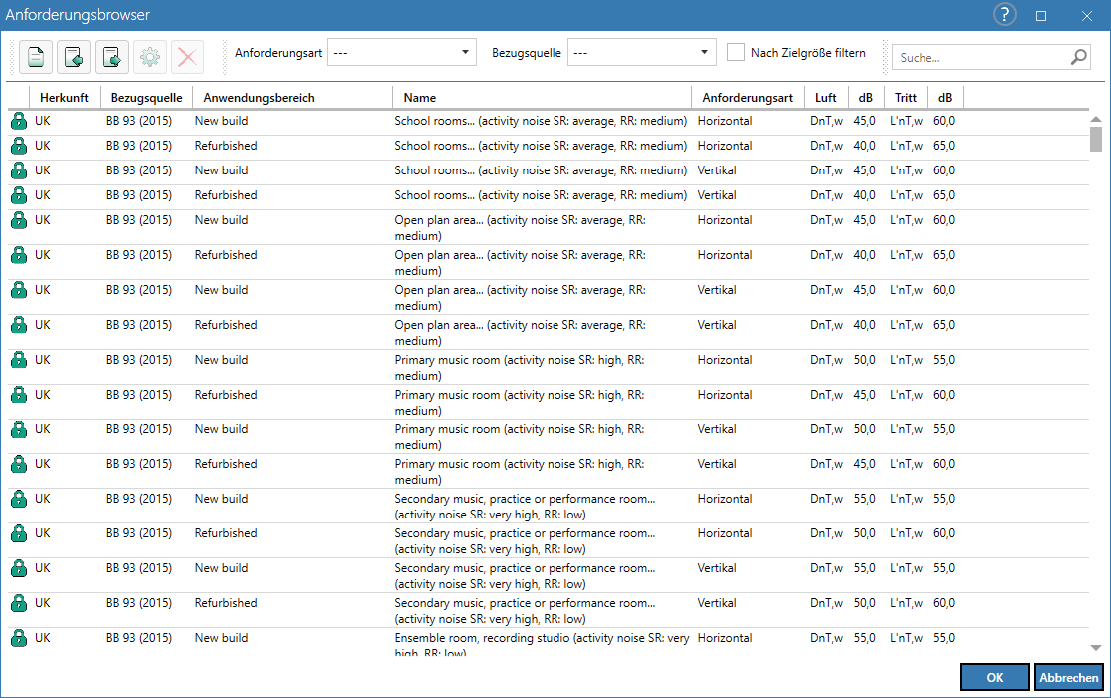
Task: Click lock icon of Secondary music Refurbished Vertikal row
Action: 19,604
